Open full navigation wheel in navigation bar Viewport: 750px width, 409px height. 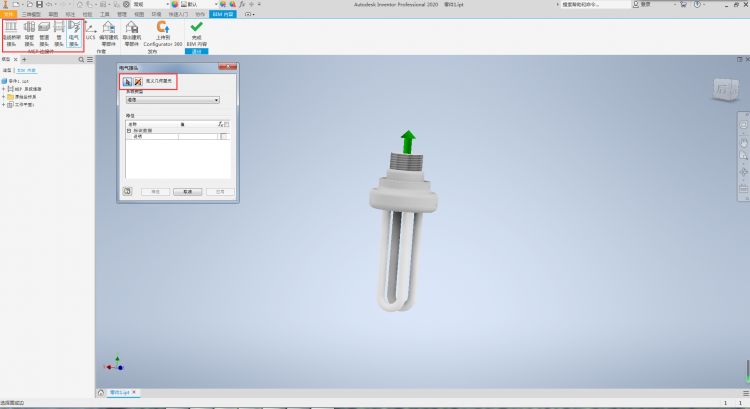point(744,125)
